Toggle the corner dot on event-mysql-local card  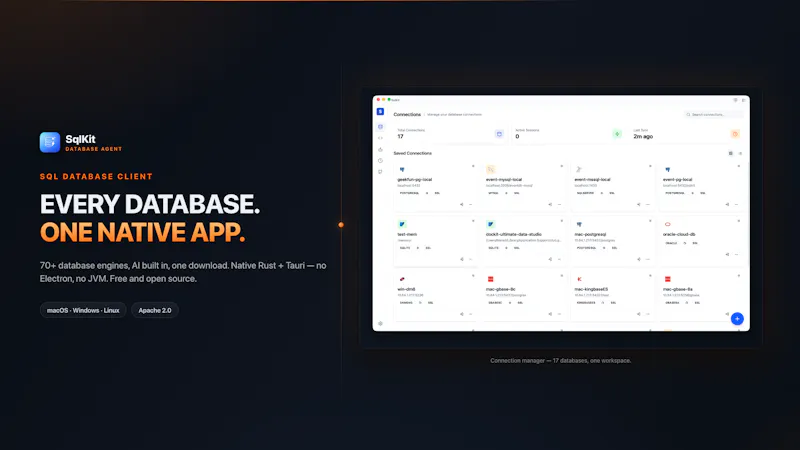tap(562, 166)
